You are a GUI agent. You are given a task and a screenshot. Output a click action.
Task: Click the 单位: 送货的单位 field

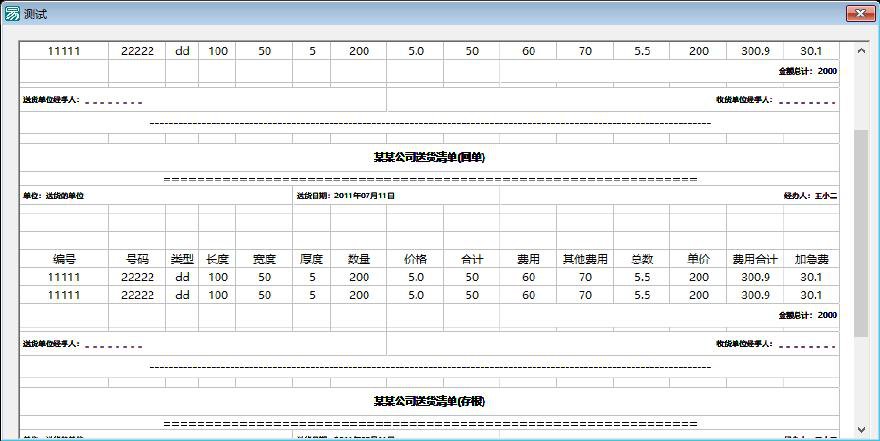[x=54, y=196]
